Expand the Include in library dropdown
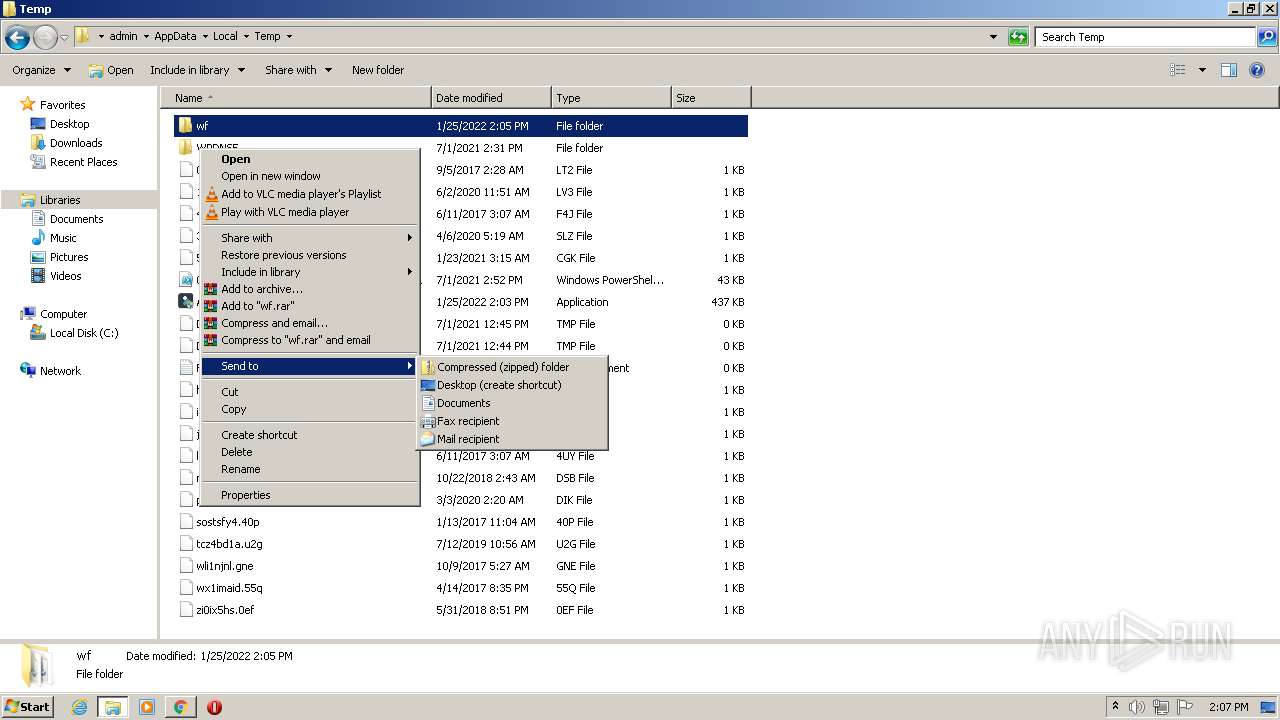The image size is (1280, 720). [197, 70]
